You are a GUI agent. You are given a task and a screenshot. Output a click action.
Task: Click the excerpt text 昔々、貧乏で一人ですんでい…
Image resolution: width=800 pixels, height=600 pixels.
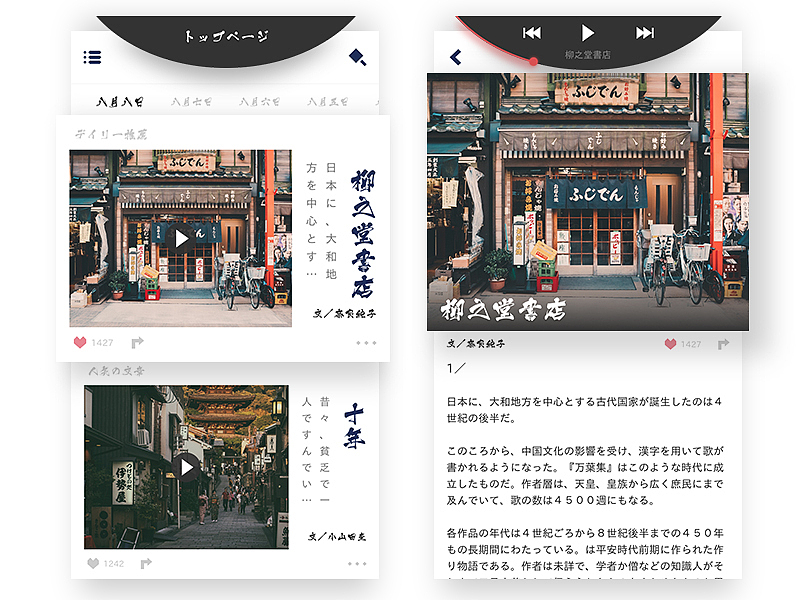(x=315, y=451)
